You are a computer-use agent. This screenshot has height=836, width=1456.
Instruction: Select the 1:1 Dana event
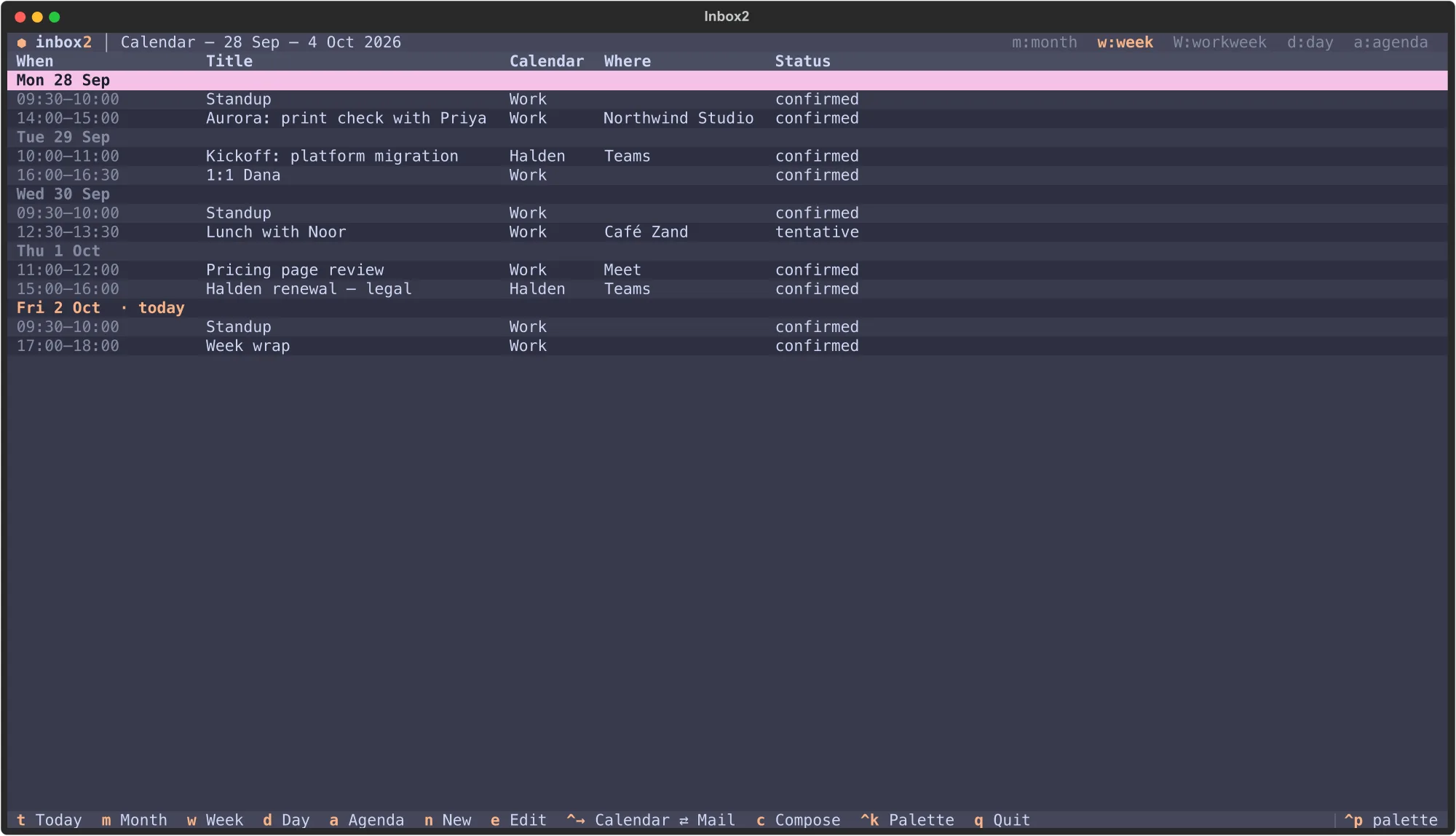[x=727, y=175]
